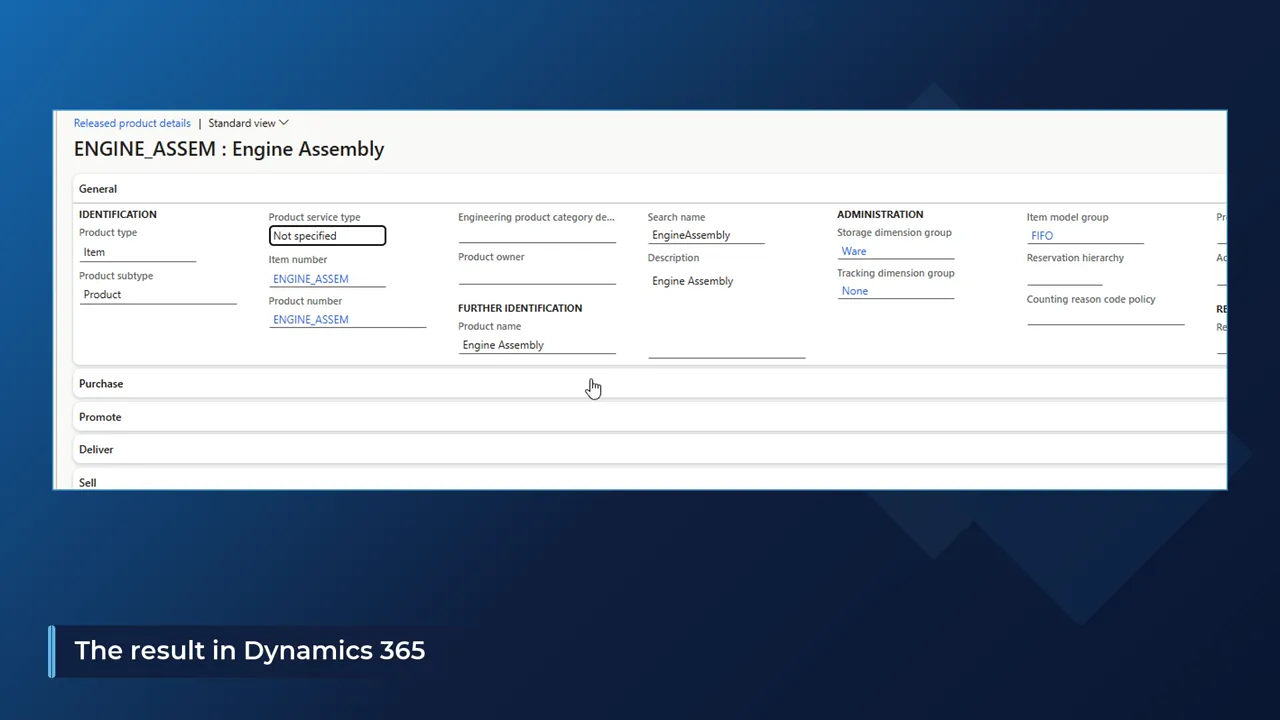Select the FURTHER IDENTIFICATION section heading
This screenshot has width=1280, height=720.
[520, 308]
